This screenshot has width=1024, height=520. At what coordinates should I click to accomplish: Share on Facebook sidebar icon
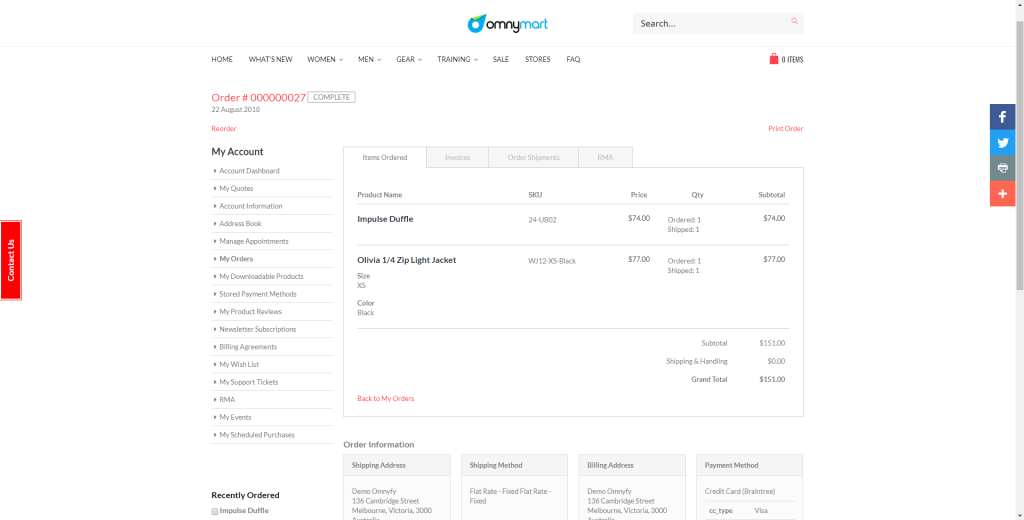(1002, 117)
